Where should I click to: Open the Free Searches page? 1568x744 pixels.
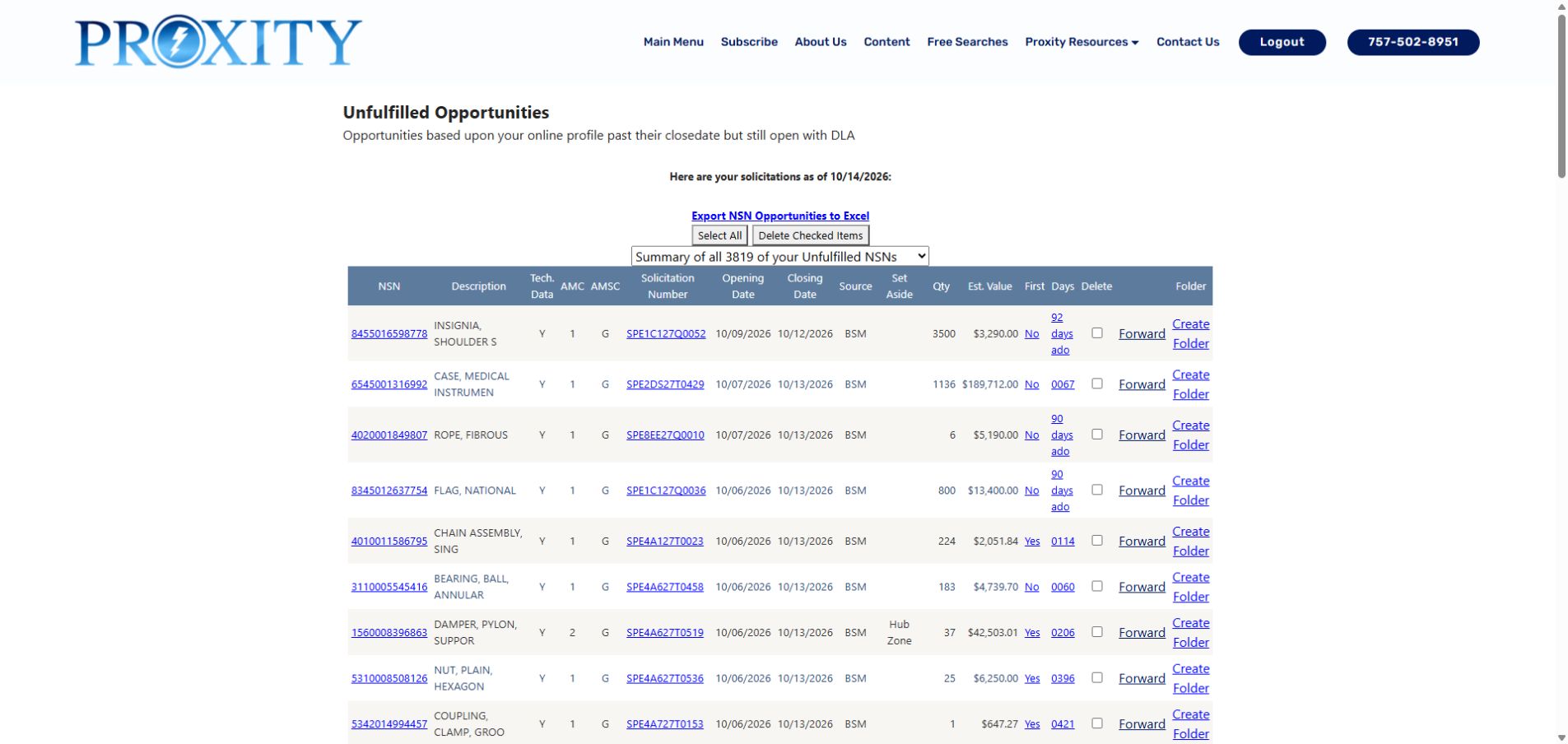coord(967,42)
